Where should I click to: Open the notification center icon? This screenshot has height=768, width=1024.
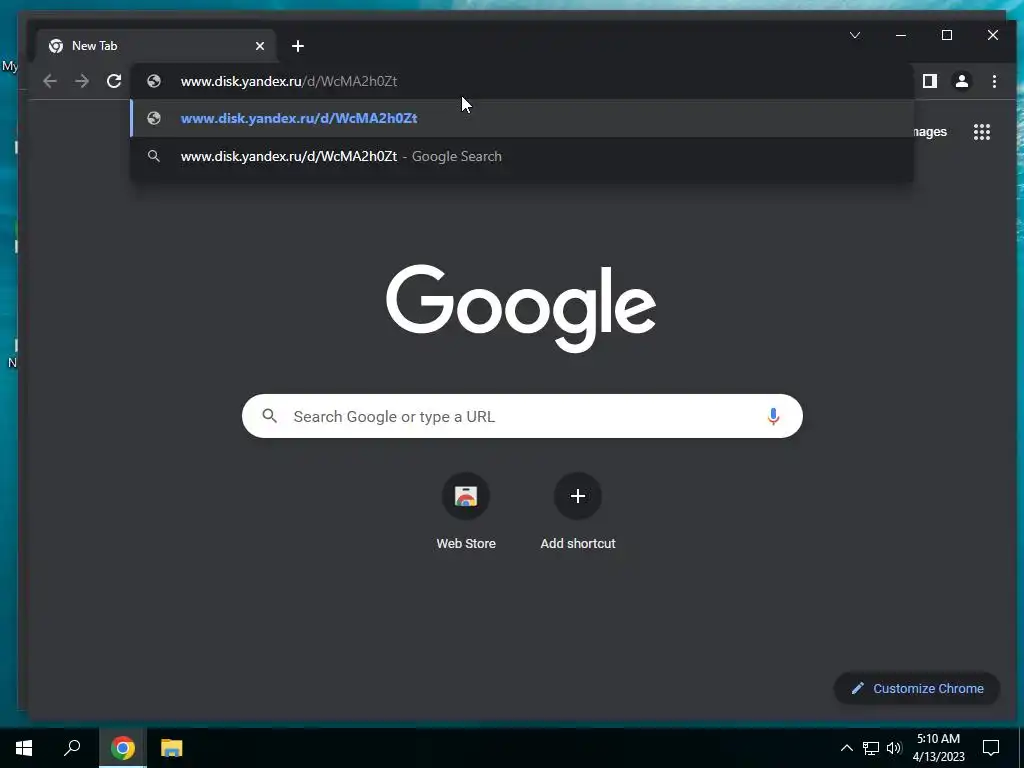tap(991, 748)
